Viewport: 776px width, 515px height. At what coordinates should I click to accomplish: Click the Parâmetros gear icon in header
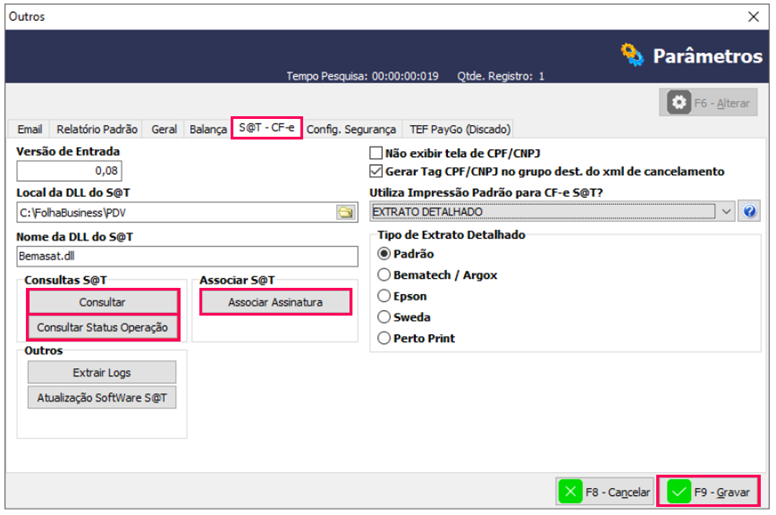(x=632, y=55)
